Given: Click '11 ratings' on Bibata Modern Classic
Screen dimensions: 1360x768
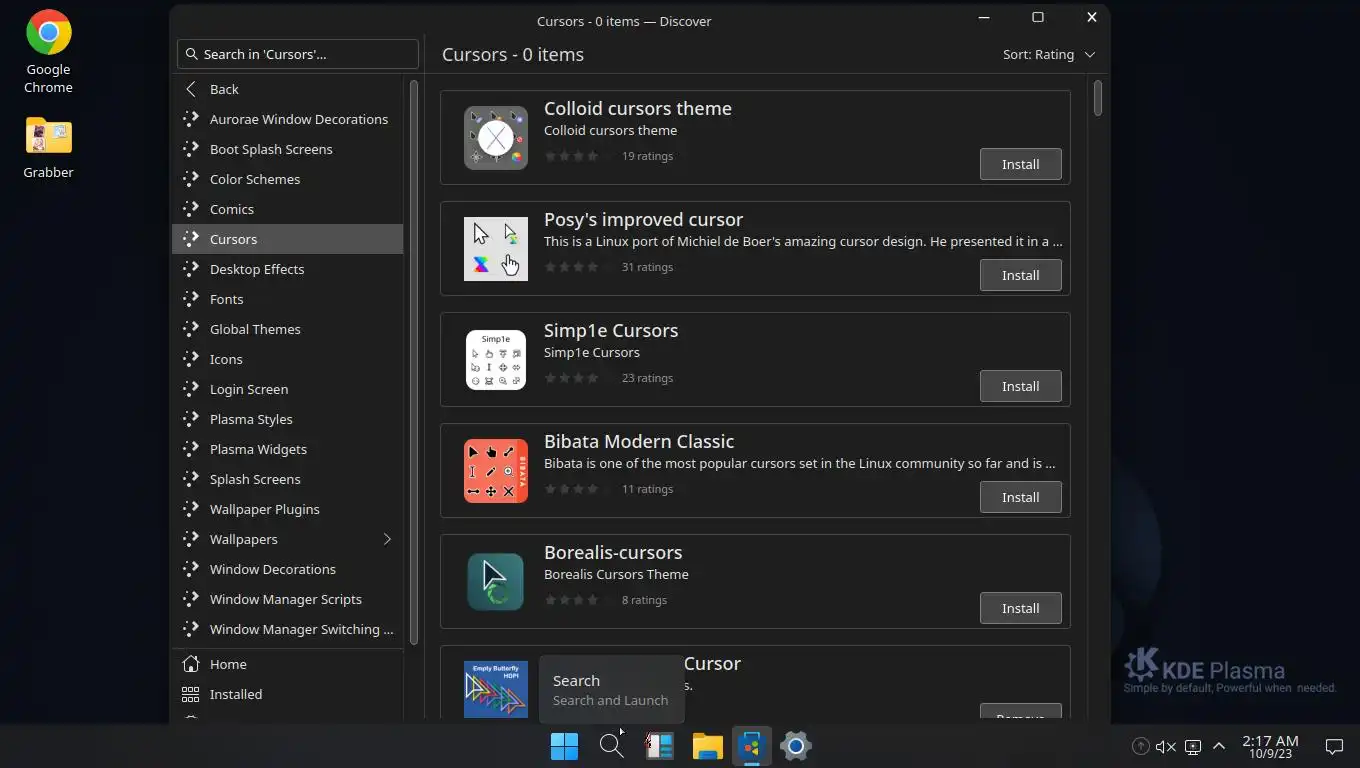Looking at the screenshot, I should point(647,489).
